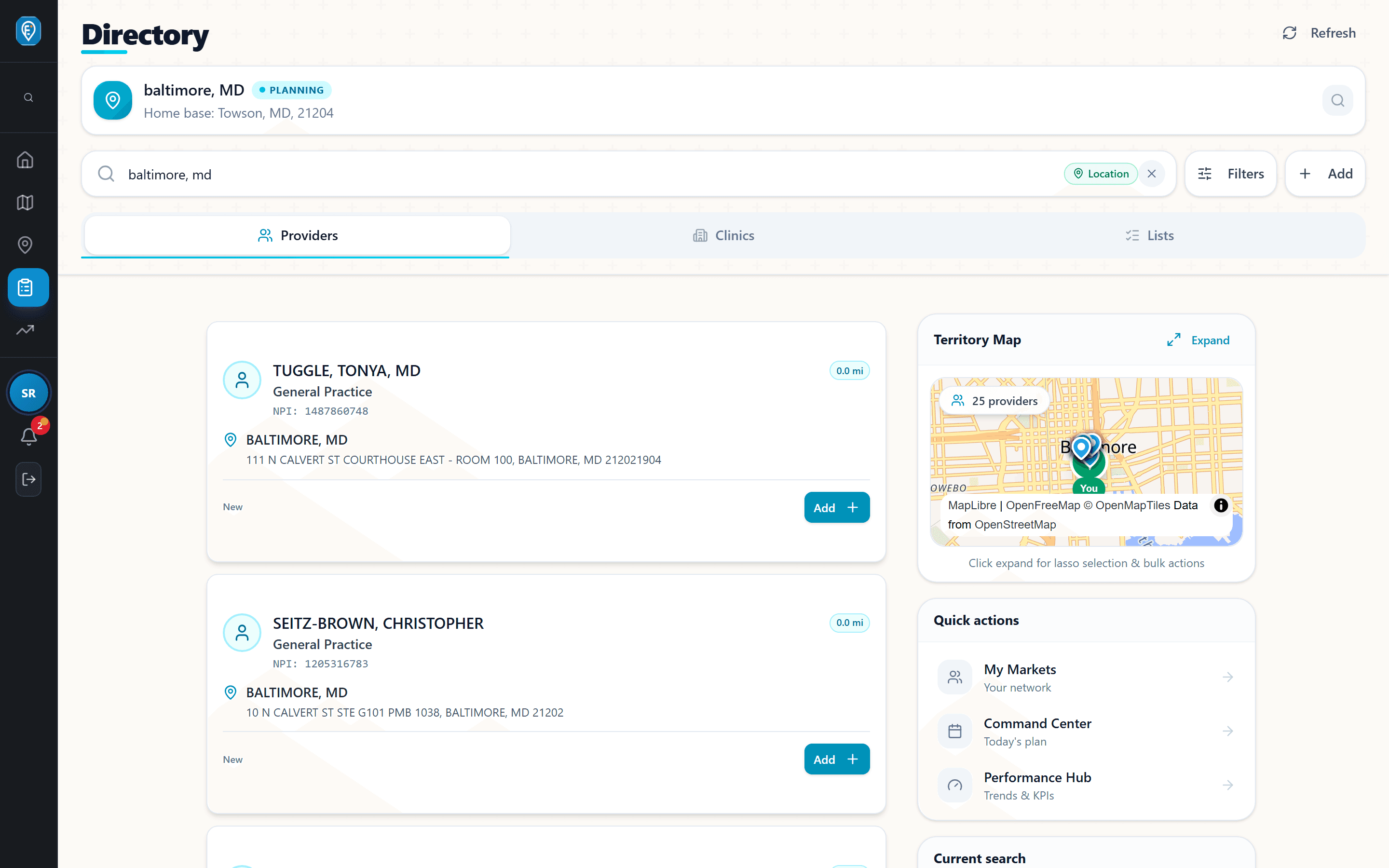Open My Markets quick action
This screenshot has width=1389, height=868.
[x=1086, y=678]
